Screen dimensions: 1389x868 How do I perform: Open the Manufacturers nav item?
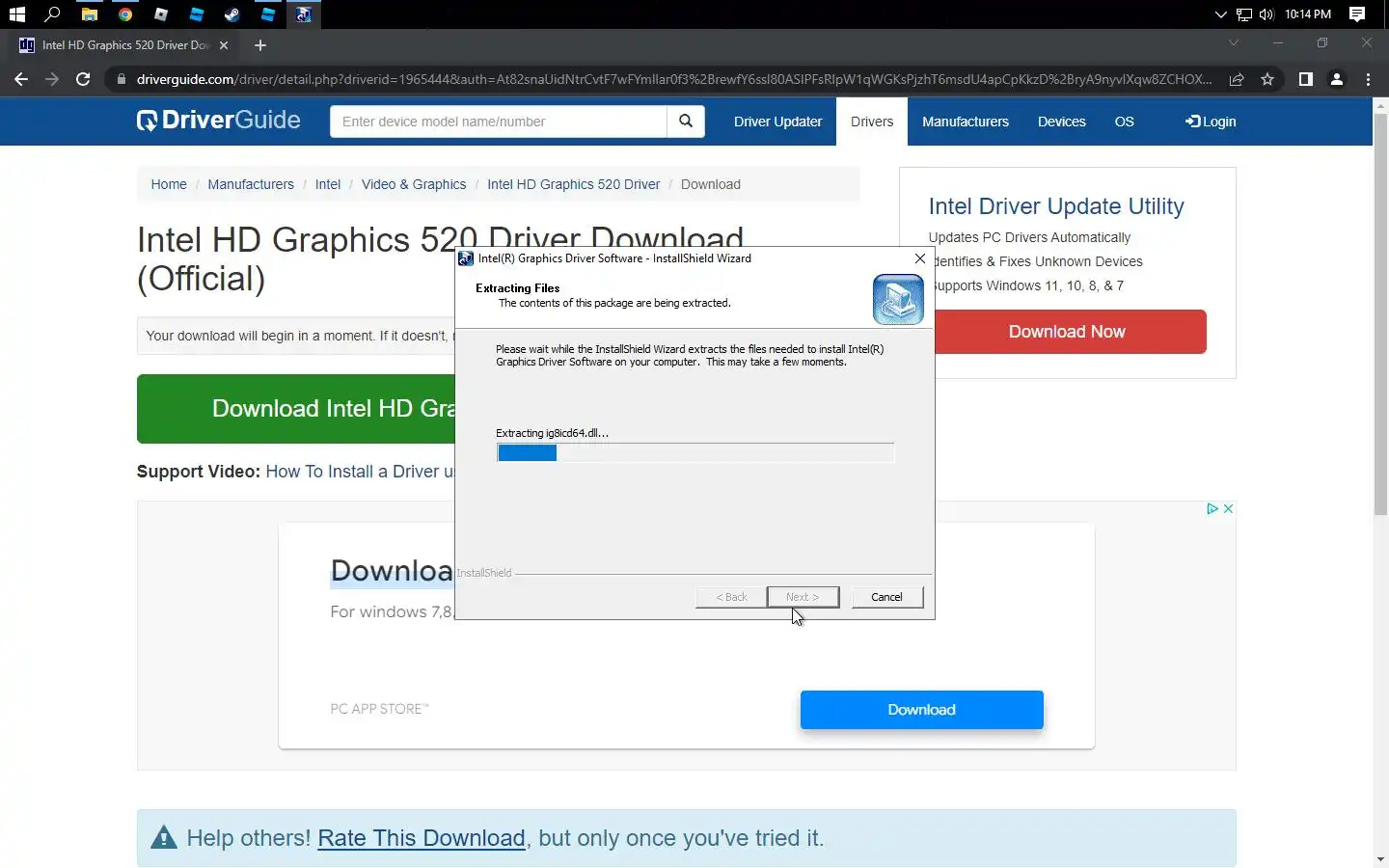pos(966,122)
